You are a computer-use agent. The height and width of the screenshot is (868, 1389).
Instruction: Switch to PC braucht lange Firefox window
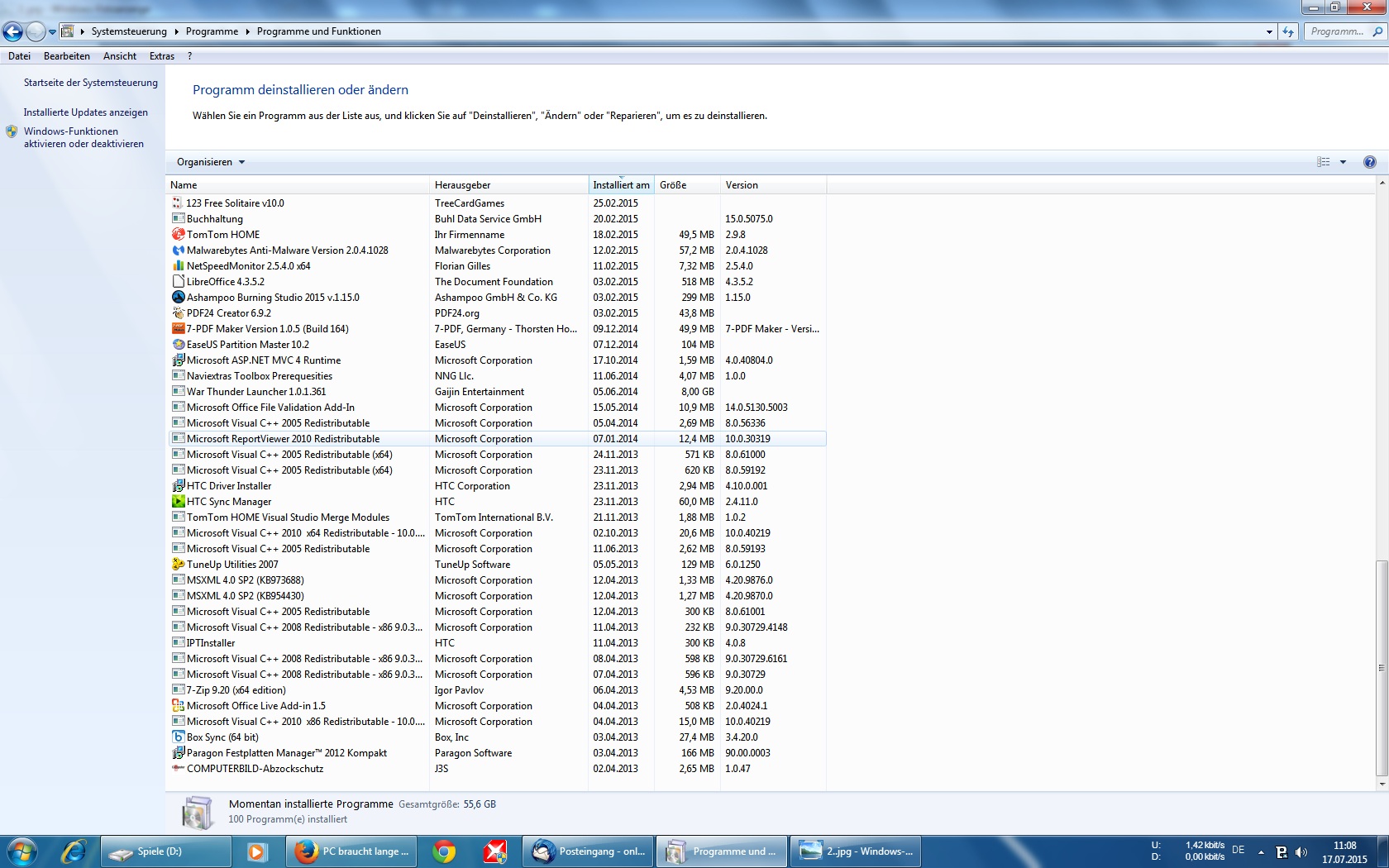click(351, 851)
